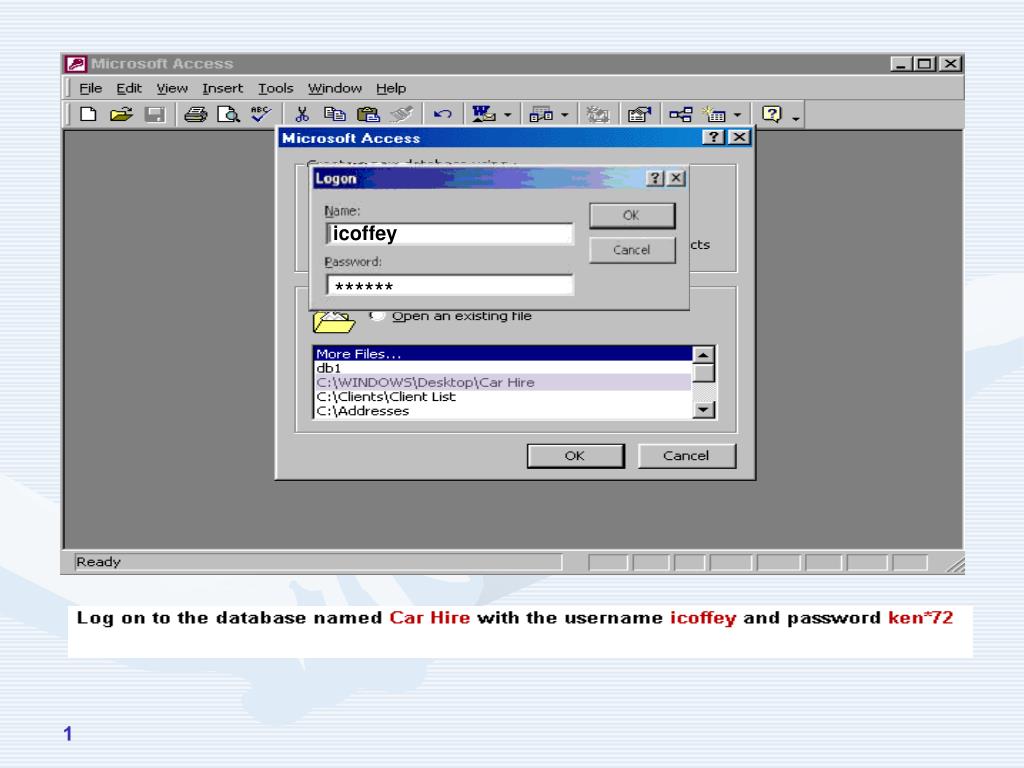Click the Format Painter brush icon
Image resolution: width=1024 pixels, height=768 pixels.
point(402,115)
